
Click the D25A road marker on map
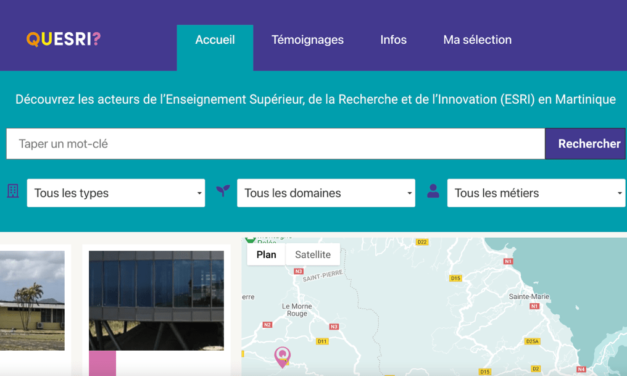tap(532, 341)
